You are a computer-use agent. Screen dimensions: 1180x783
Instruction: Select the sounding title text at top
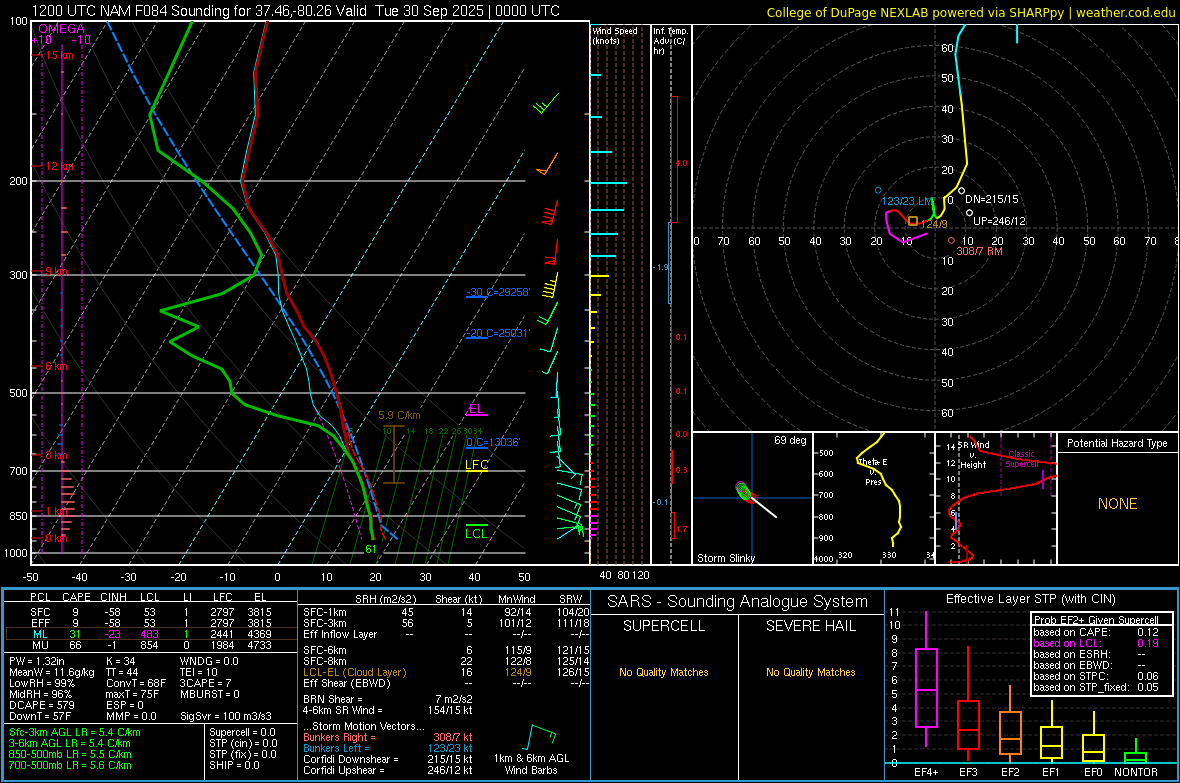(296, 11)
